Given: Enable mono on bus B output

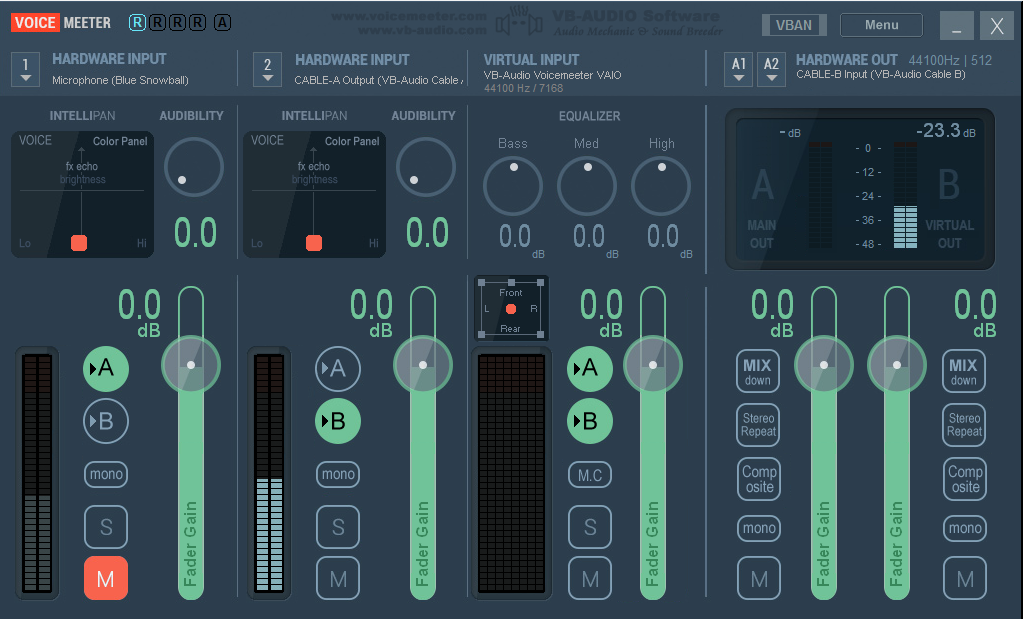Looking at the screenshot, I should click(965, 528).
